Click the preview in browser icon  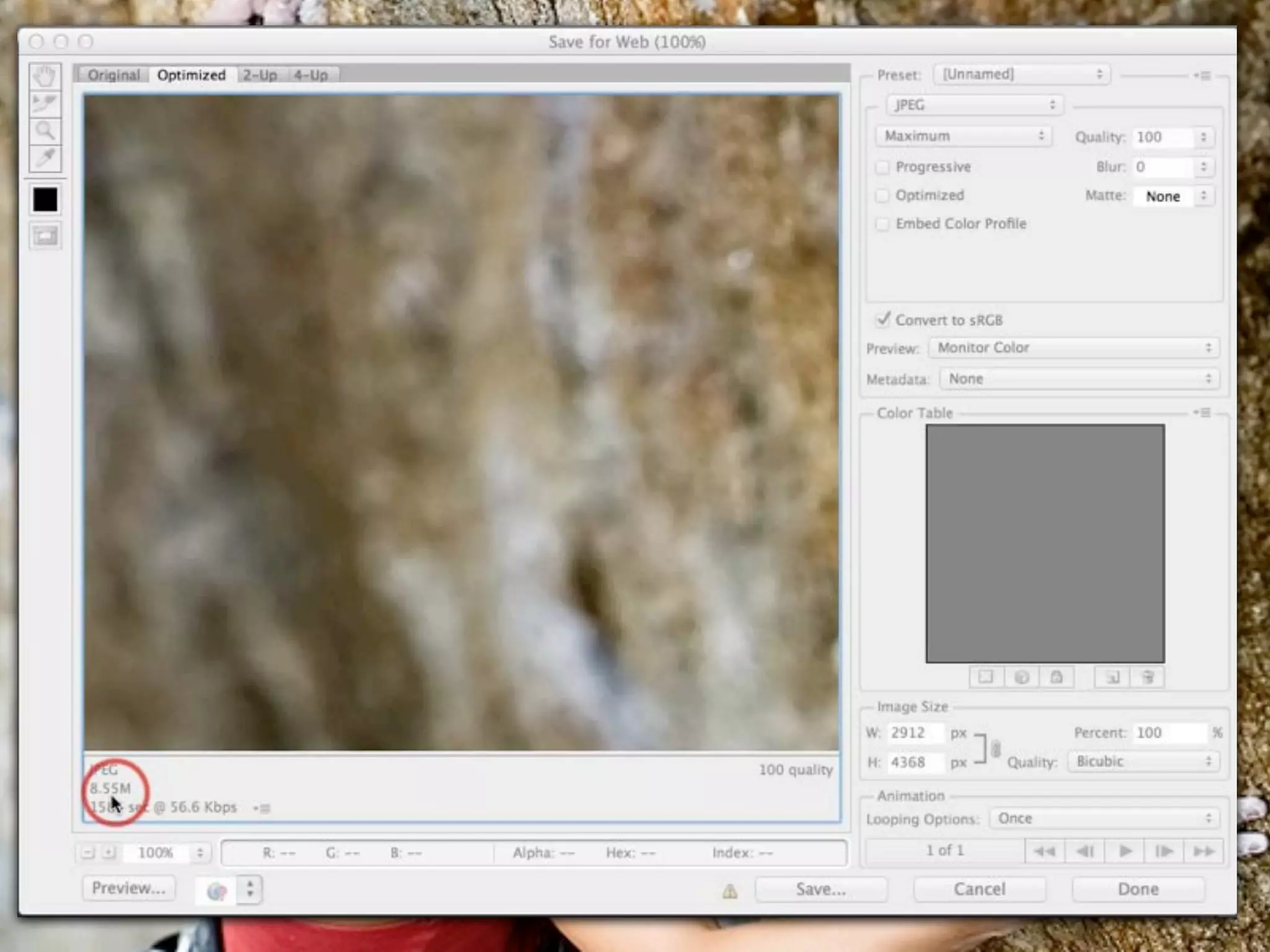(216, 891)
